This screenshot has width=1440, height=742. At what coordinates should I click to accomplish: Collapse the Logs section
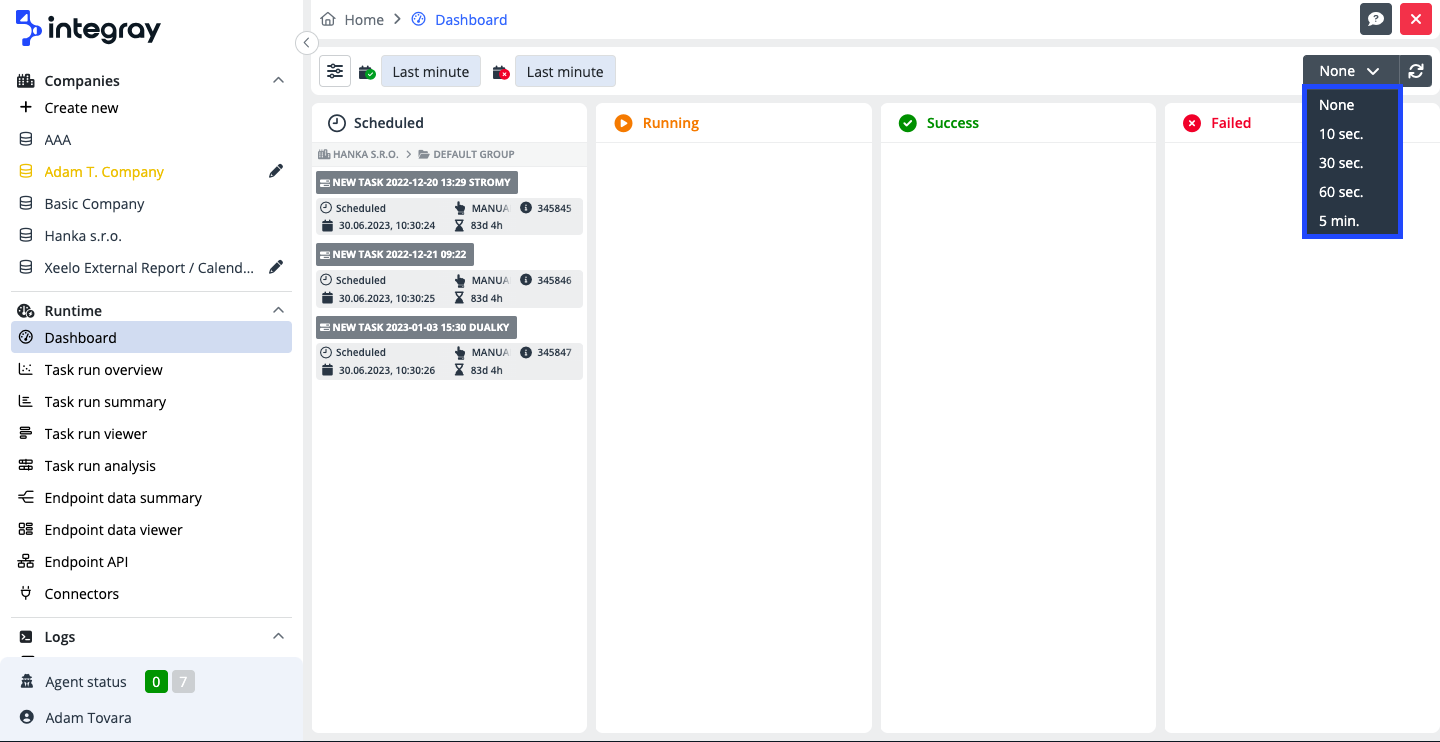click(x=278, y=636)
